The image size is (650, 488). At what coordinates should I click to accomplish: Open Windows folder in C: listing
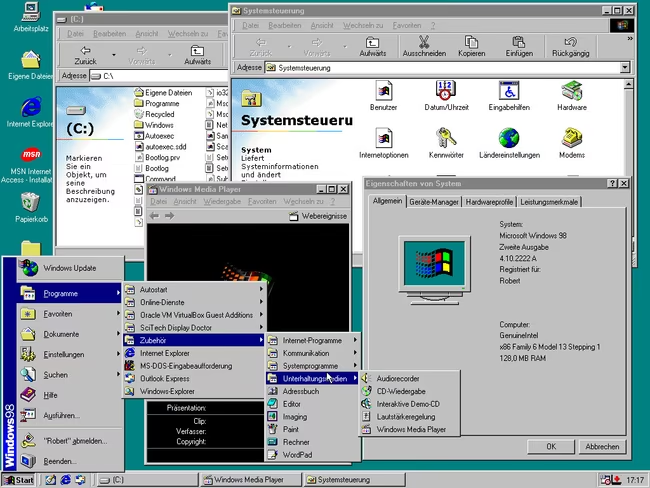(154, 125)
